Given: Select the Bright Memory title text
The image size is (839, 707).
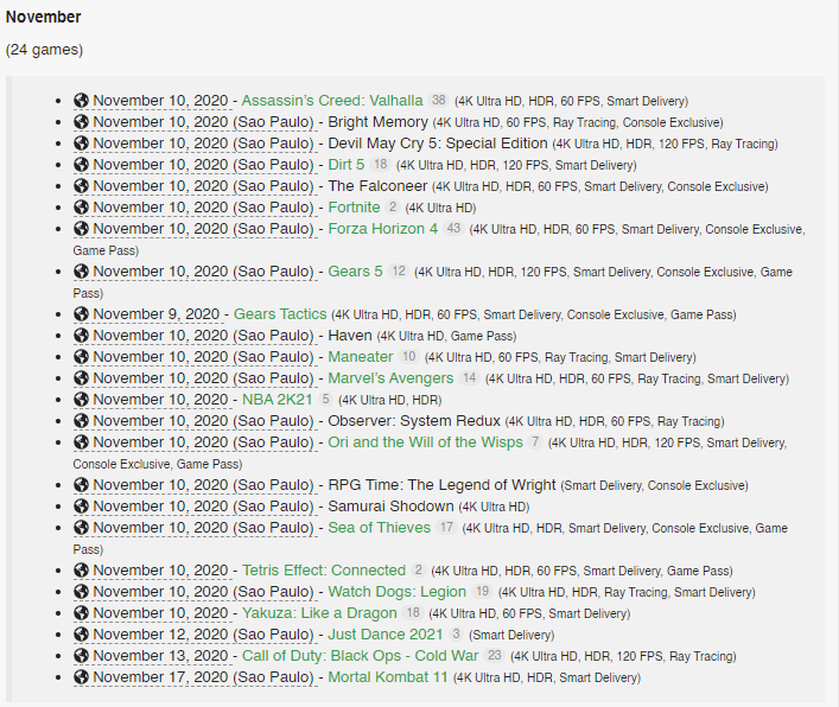Looking at the screenshot, I should tap(378, 122).
